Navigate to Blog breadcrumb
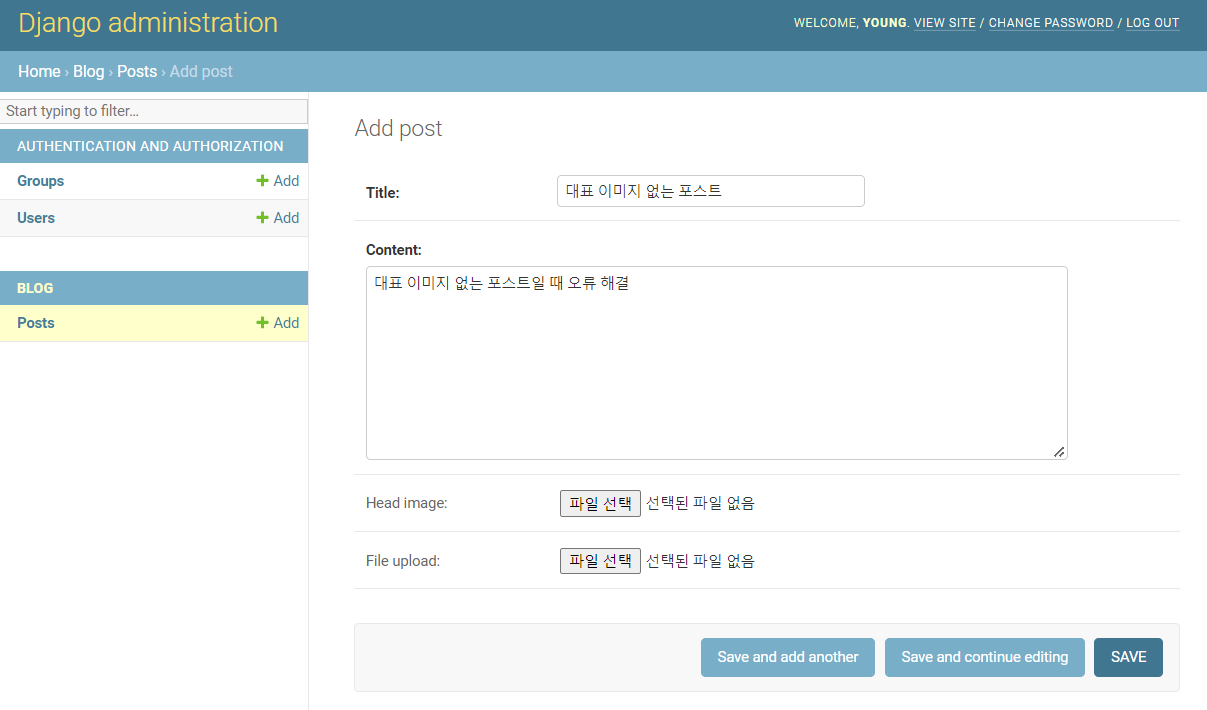 (88, 72)
